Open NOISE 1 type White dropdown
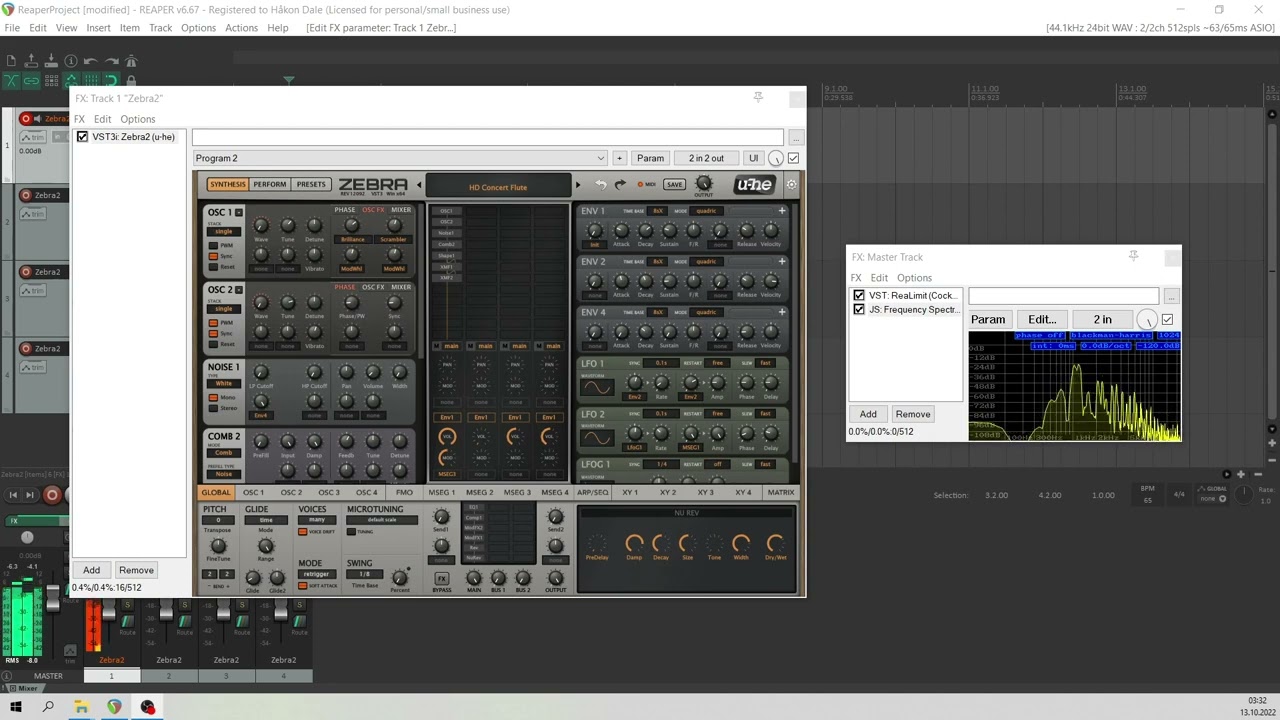 (224, 383)
